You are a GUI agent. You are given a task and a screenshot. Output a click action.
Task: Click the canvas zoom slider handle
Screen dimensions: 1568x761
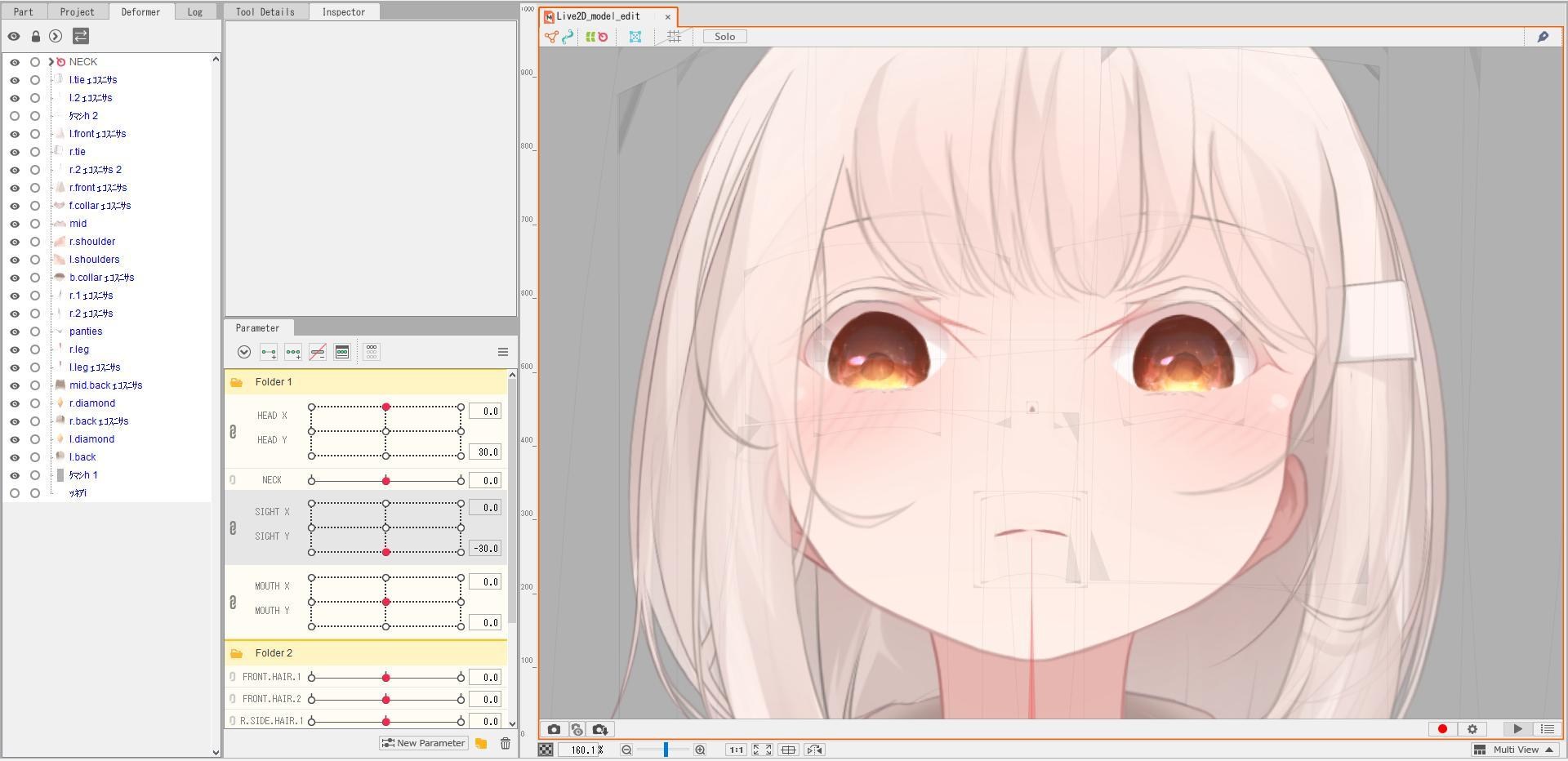(666, 750)
